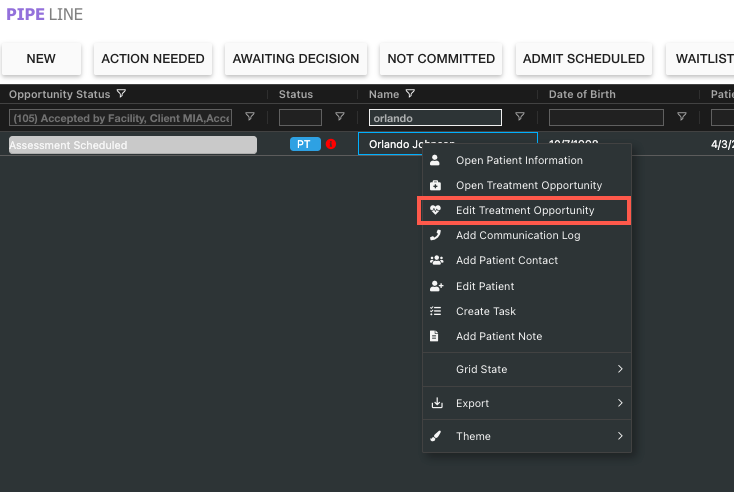This screenshot has height=492, width=734.
Task: Click the phone icon for Add Communication Log
Action: (435, 235)
